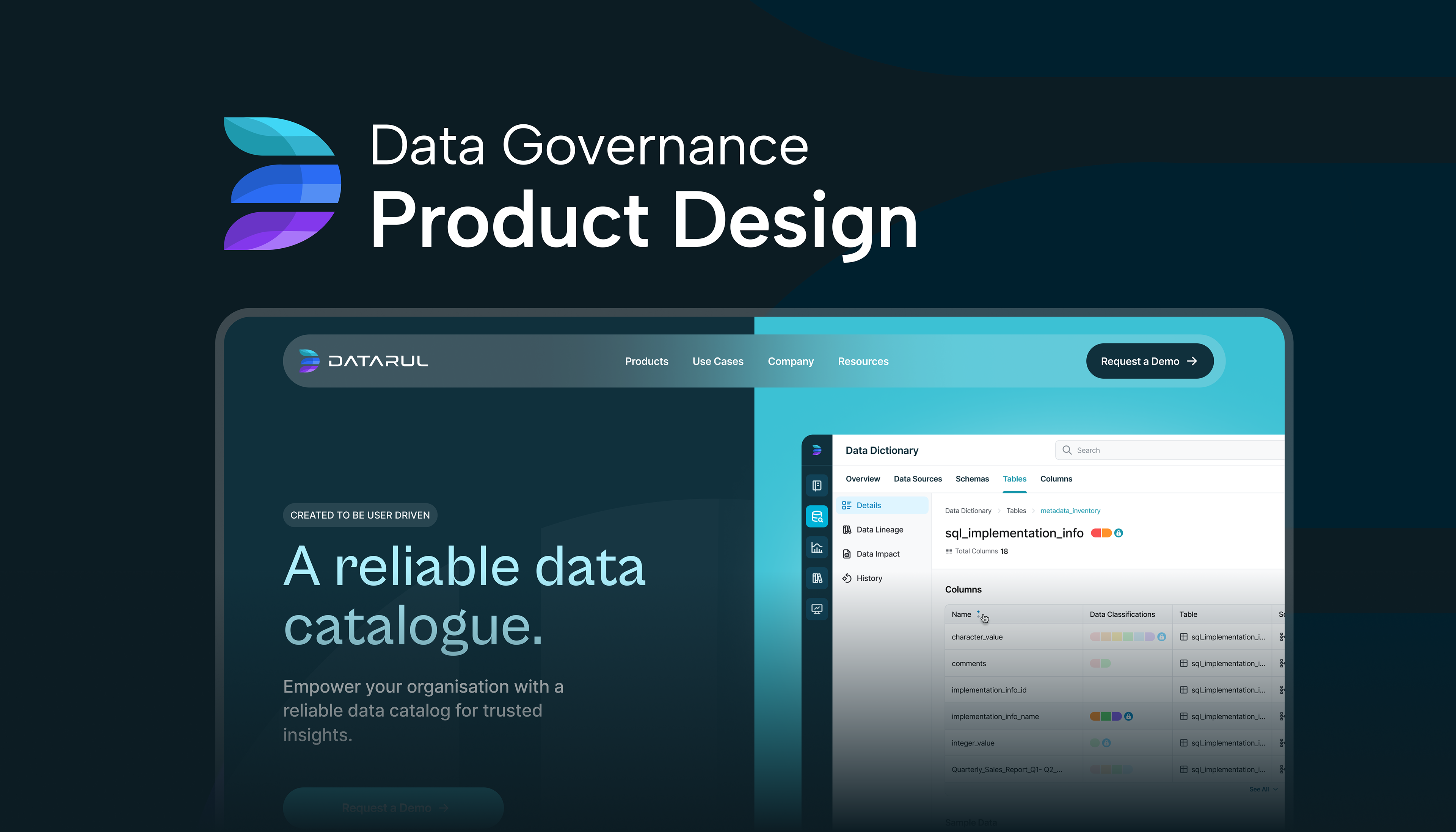The width and height of the screenshot is (1456, 832).
Task: Click the "CREATED TO BE USER DRIVEN" badge
Action: [x=360, y=515]
